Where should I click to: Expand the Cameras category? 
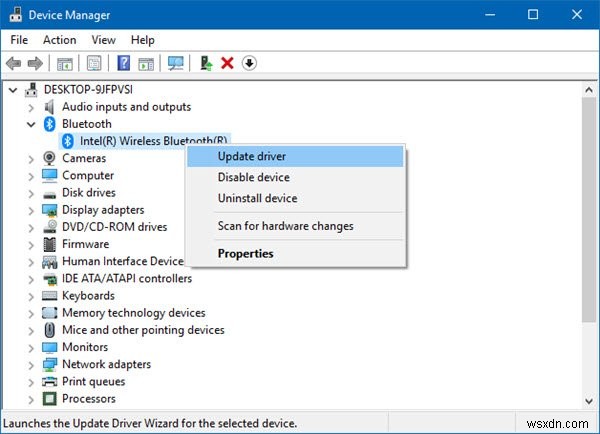31,159
